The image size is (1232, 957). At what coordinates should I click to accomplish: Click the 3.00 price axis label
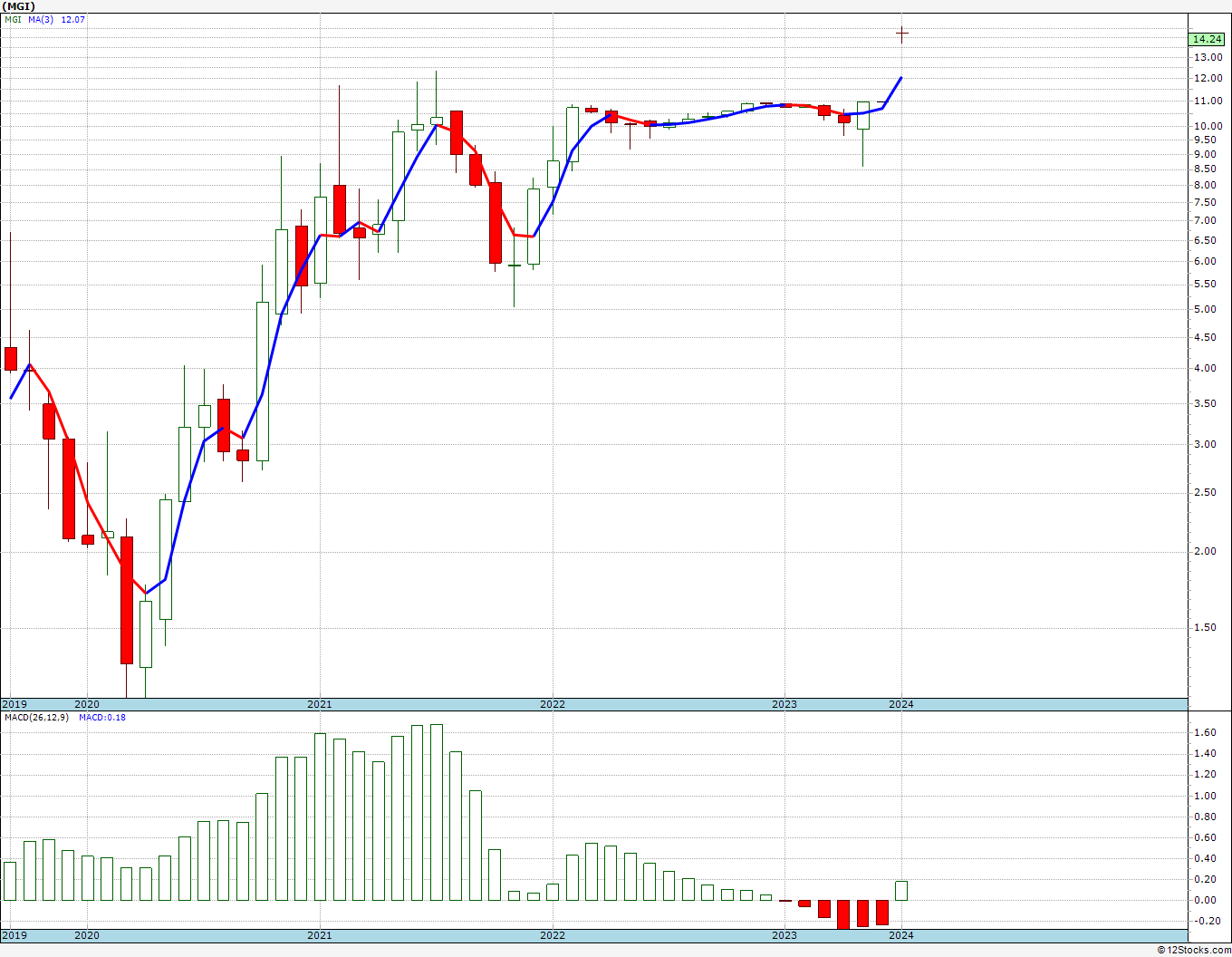click(x=1205, y=444)
